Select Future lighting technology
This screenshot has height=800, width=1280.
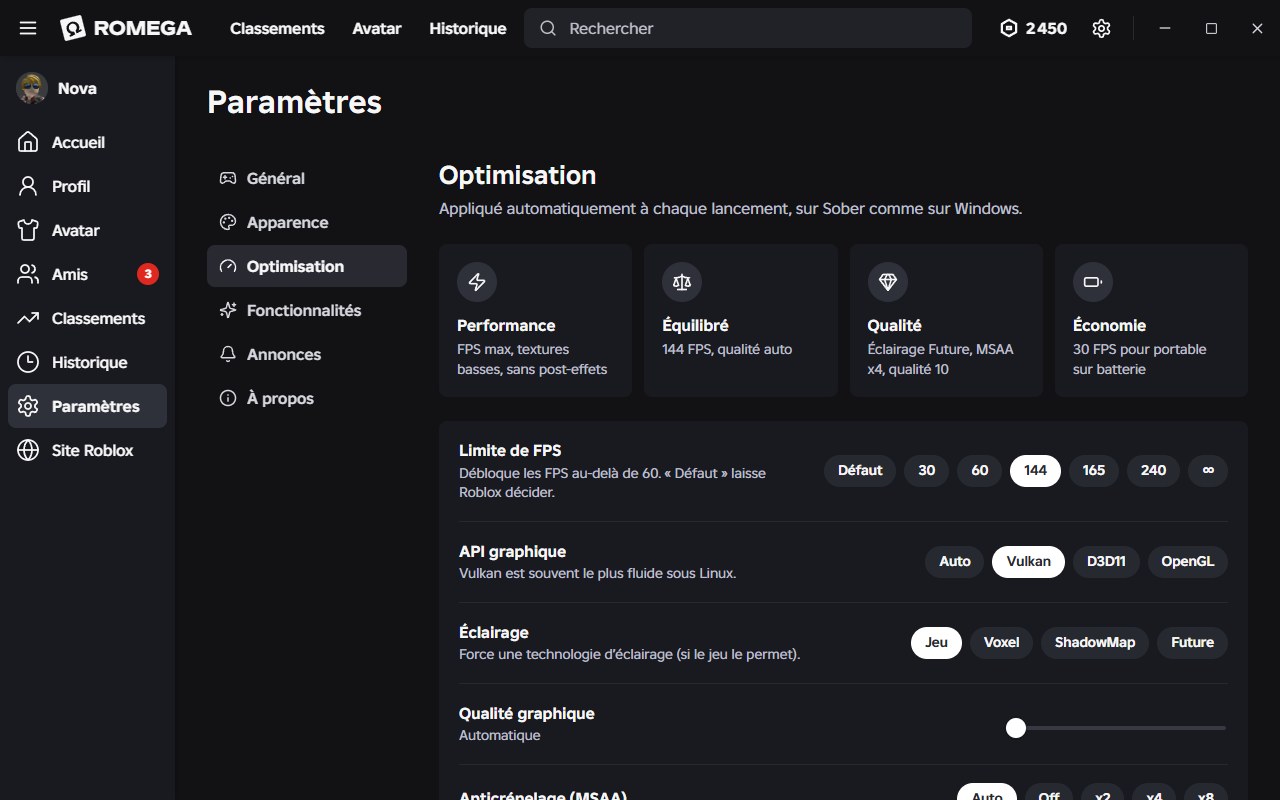coord(1193,642)
